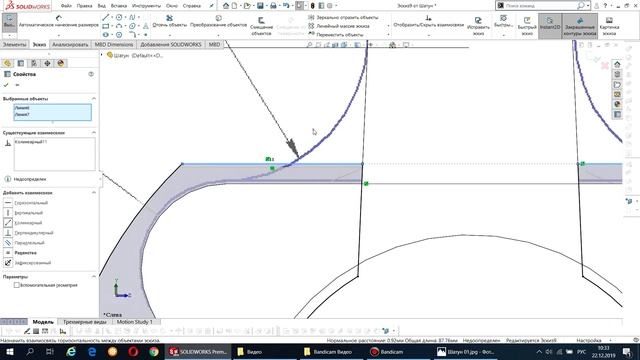
Task: Click Display/Hide Relations icon
Action: tap(428, 18)
